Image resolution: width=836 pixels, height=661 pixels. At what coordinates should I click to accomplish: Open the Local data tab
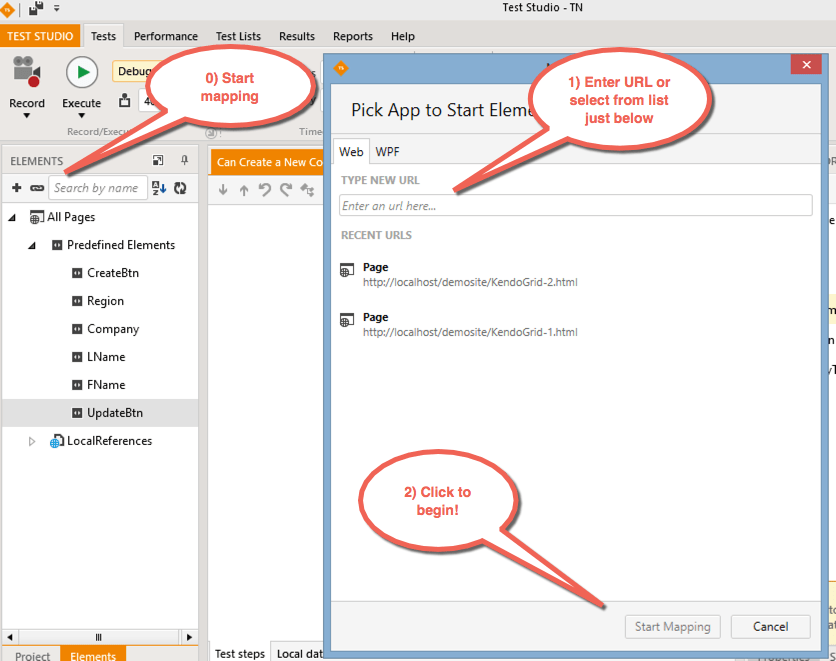[299, 654]
